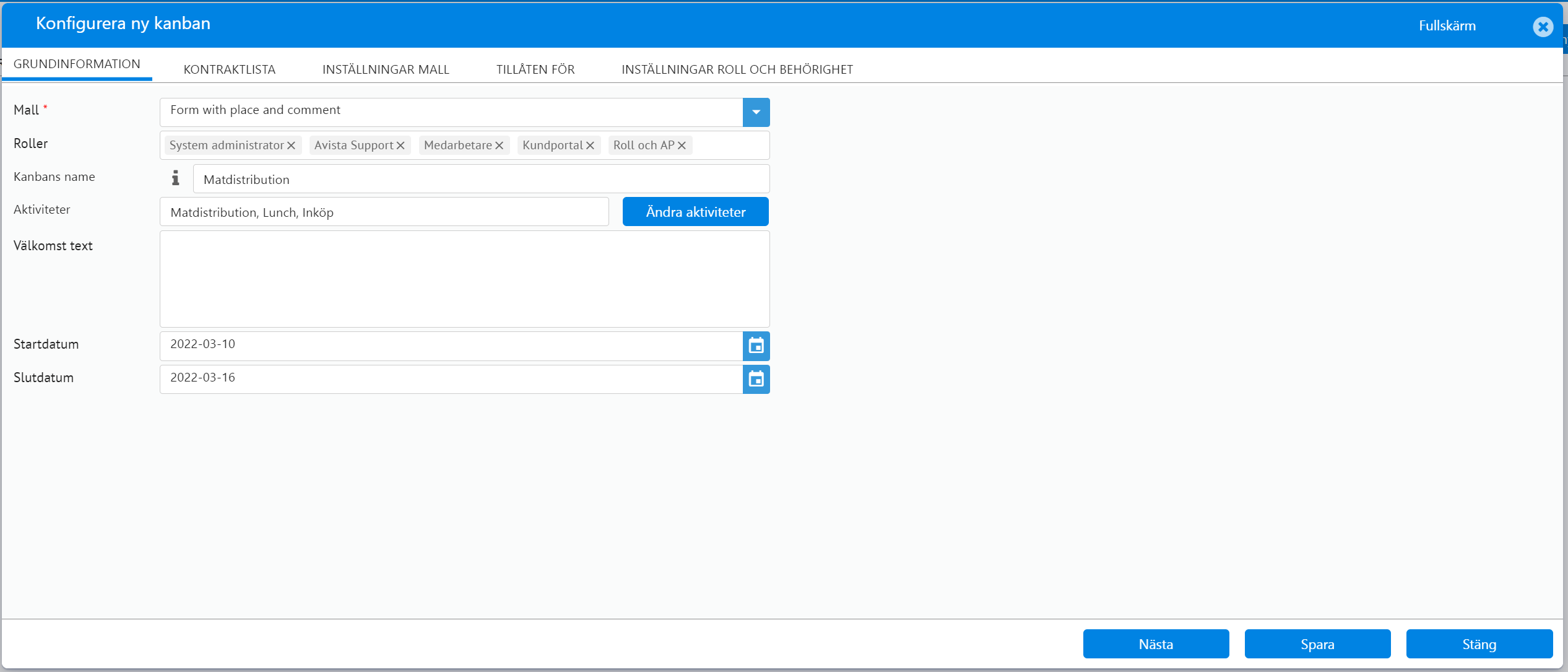Screen dimensions: 1568x672
Task: Go to next step with Nästa
Action: click(x=1156, y=644)
